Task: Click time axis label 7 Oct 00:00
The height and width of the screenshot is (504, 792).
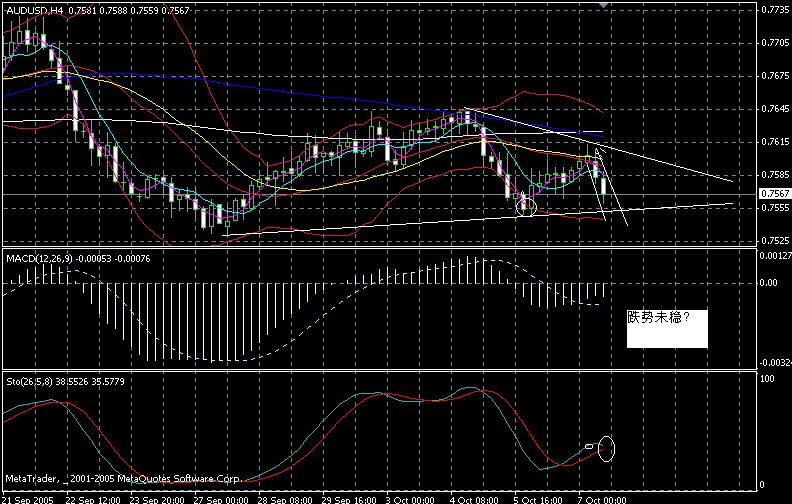Action: 603,500
